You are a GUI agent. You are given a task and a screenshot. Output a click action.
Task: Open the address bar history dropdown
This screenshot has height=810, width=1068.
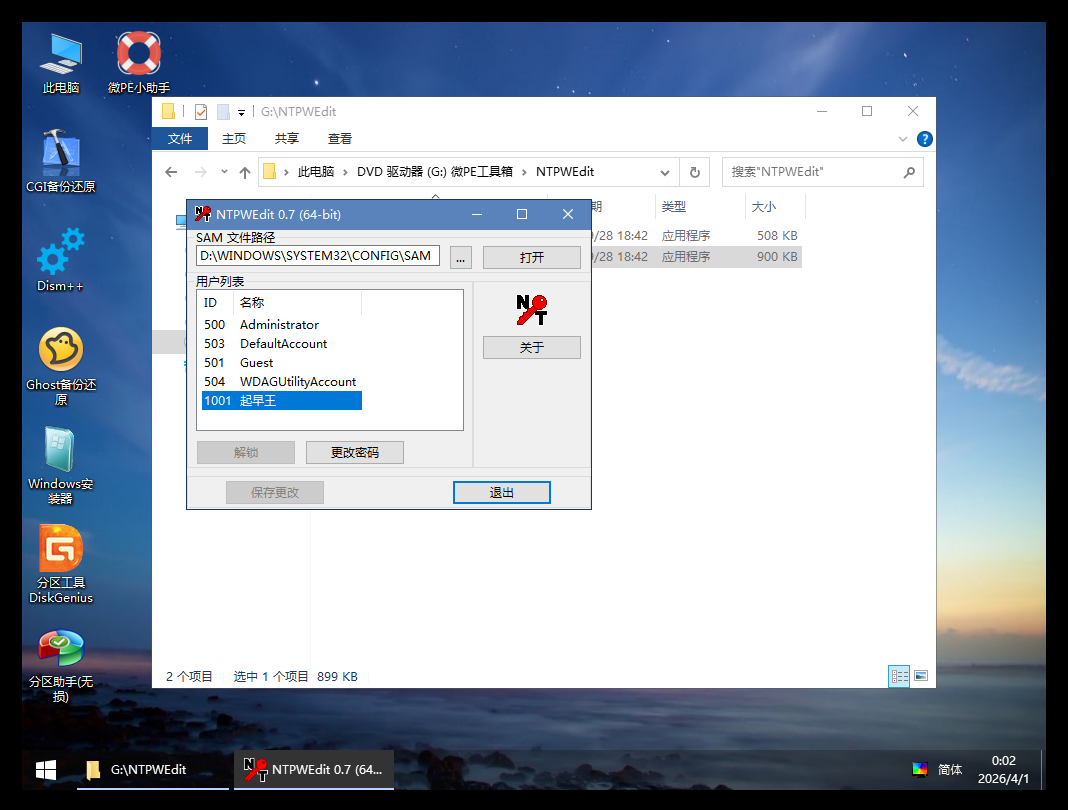665,172
